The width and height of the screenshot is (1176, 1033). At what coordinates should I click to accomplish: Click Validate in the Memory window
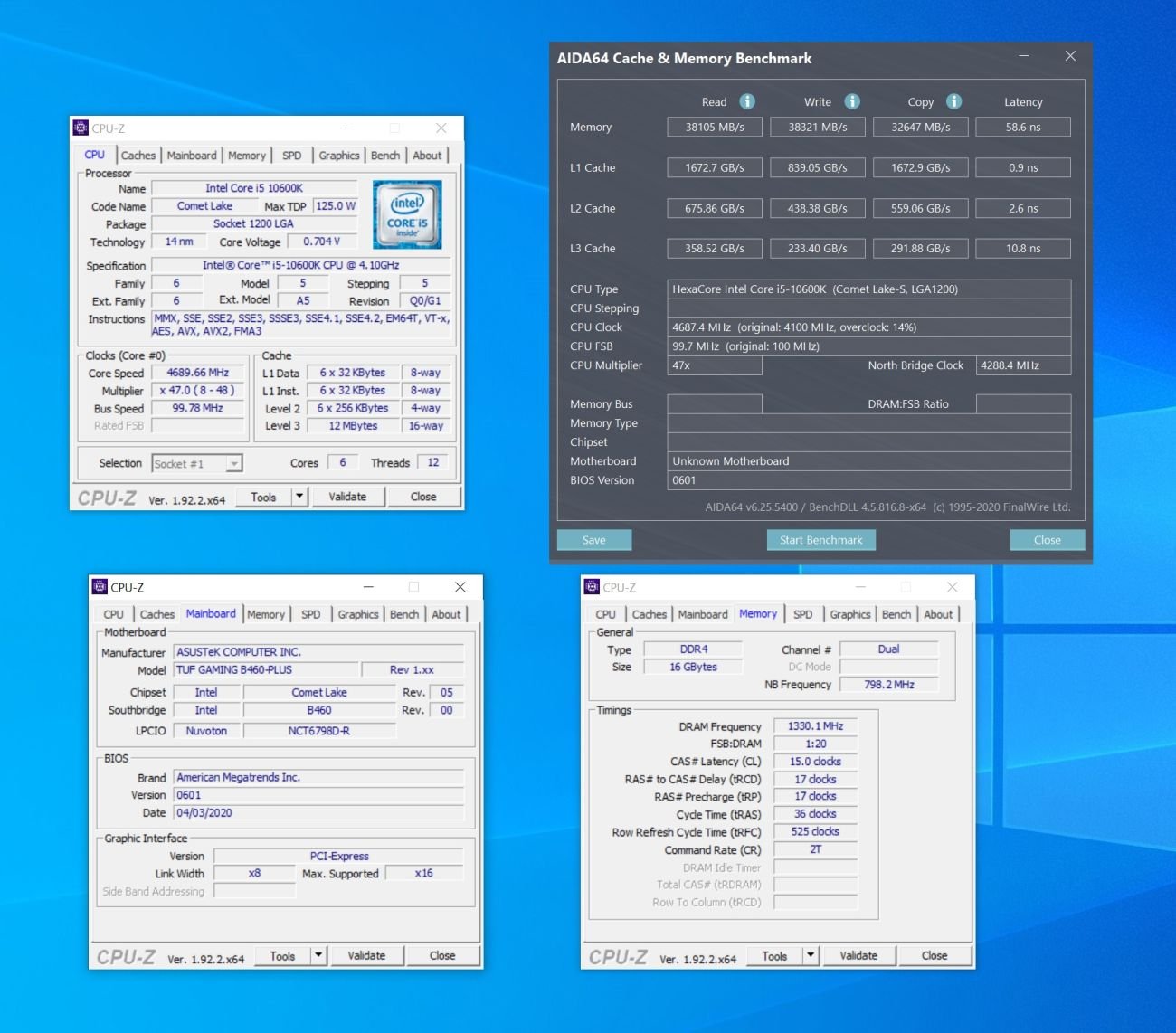pos(859,955)
